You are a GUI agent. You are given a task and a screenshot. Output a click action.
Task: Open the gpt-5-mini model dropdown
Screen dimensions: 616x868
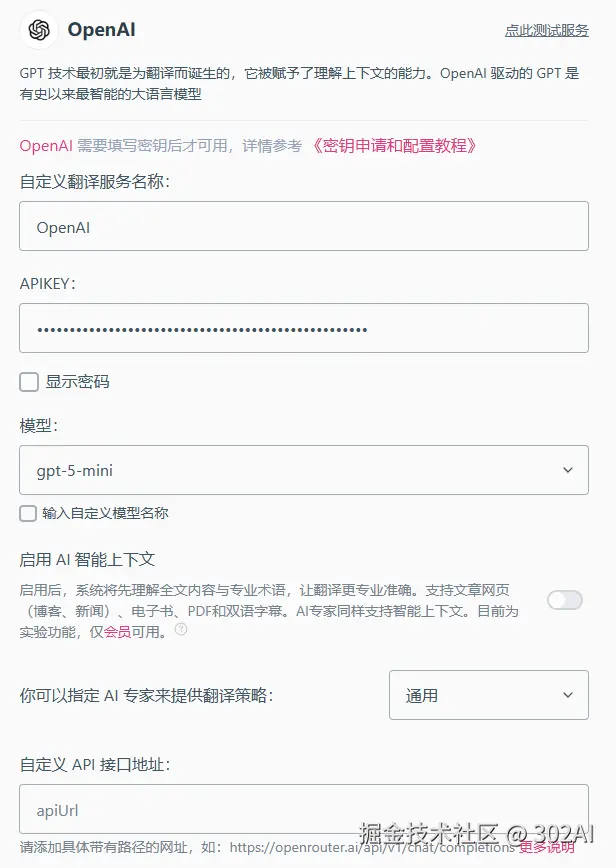(x=303, y=470)
